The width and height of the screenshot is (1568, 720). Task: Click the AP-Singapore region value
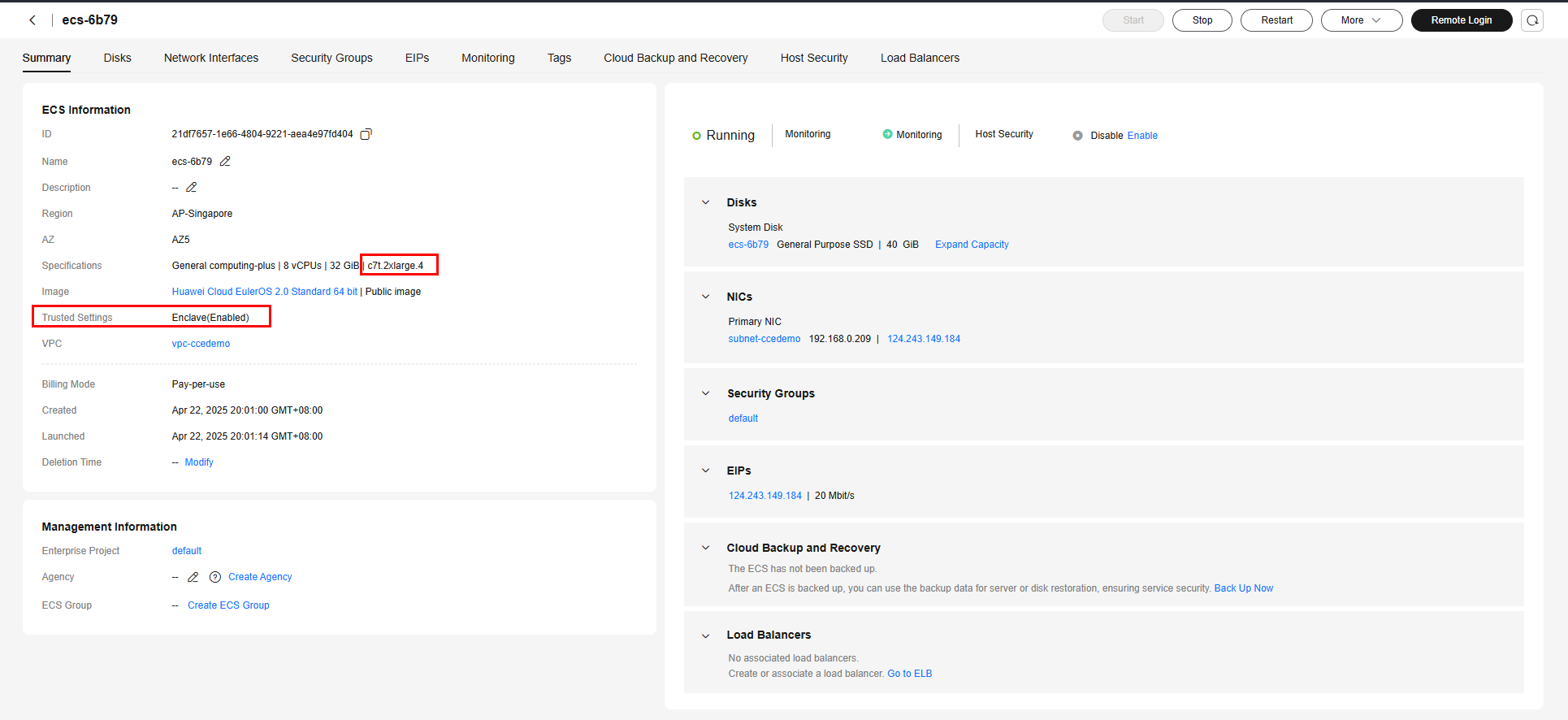pyautogui.click(x=202, y=214)
